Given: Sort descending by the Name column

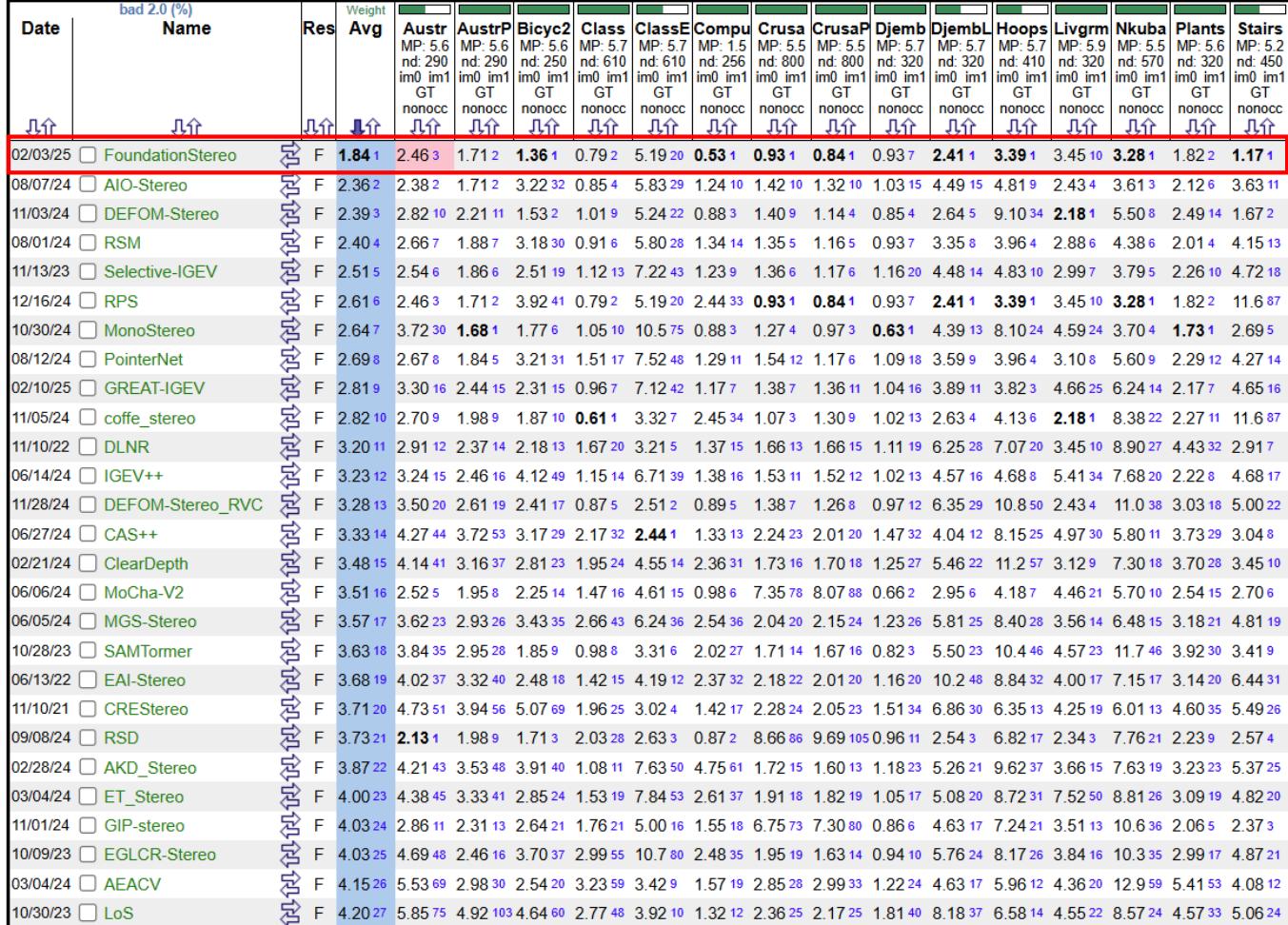Looking at the screenshot, I should click(x=176, y=127).
